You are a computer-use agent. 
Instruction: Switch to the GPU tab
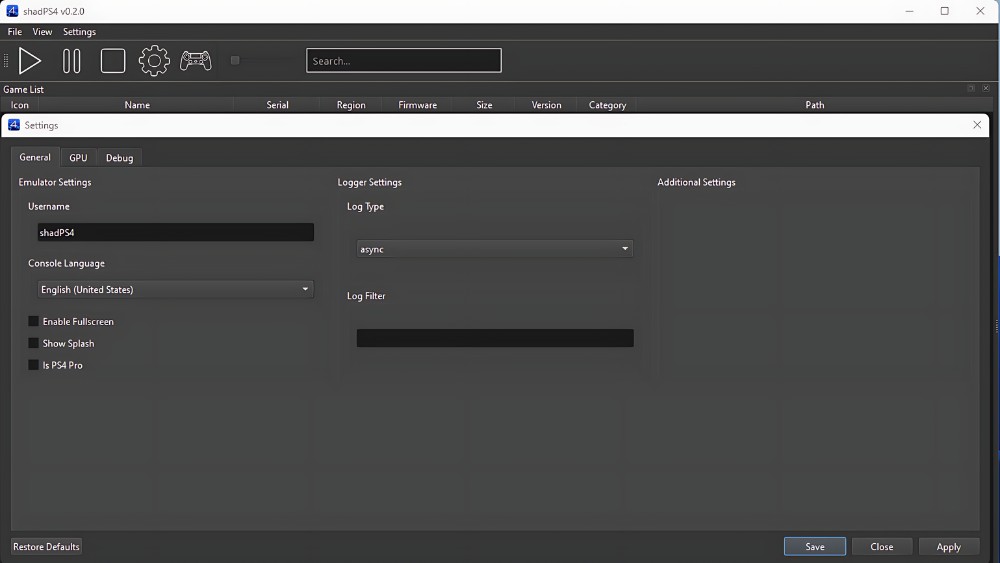[x=78, y=157]
